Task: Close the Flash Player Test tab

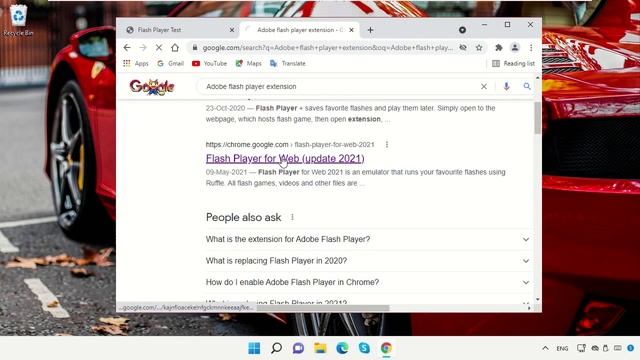Action: (232, 30)
